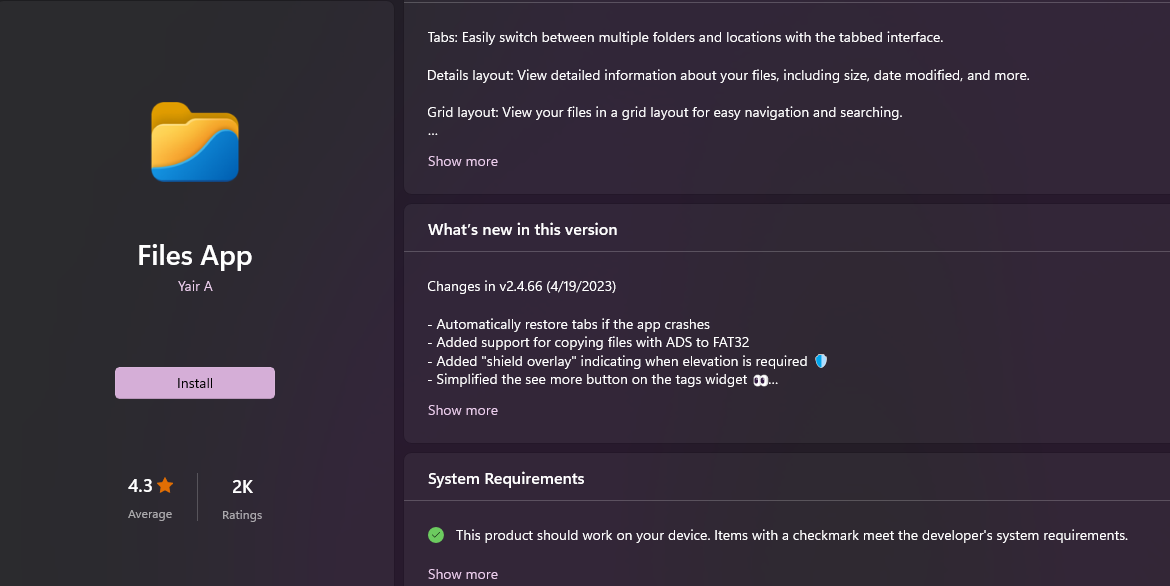Screen dimensions: 1170x586
Task: Click the Files App title text
Action: click(x=195, y=256)
